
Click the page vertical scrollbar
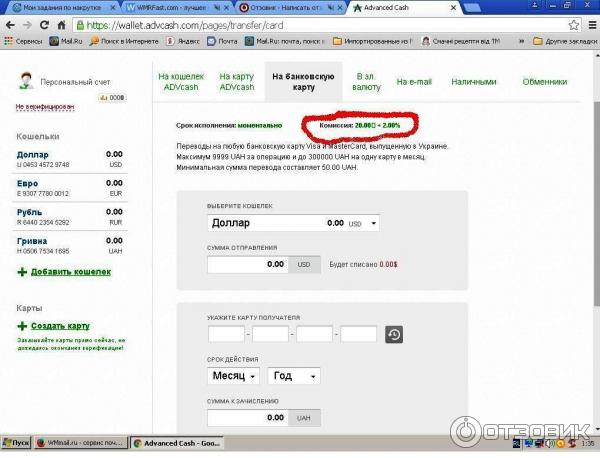pos(597,203)
